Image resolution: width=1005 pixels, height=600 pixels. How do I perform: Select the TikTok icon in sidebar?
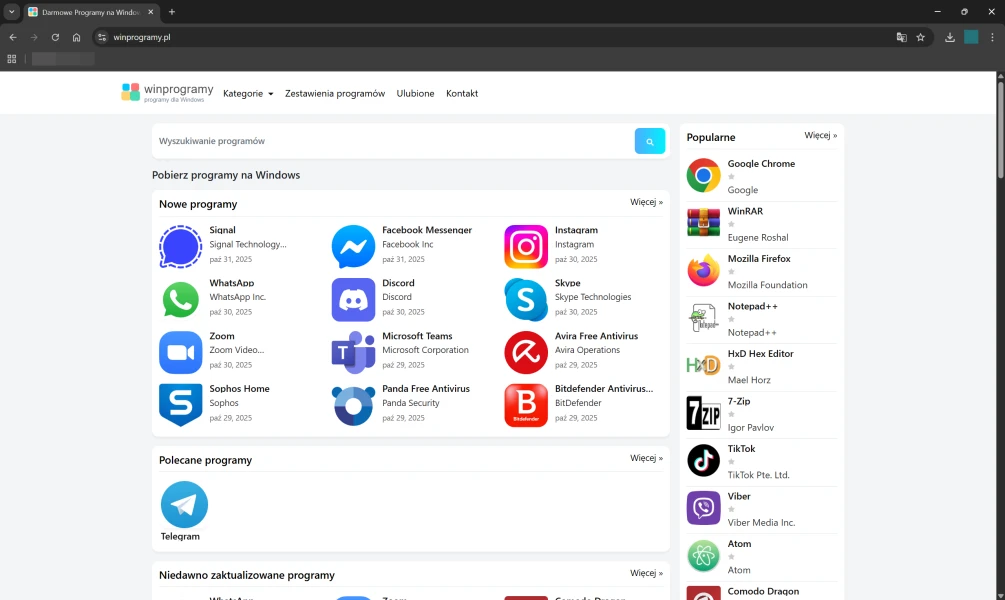pos(703,461)
